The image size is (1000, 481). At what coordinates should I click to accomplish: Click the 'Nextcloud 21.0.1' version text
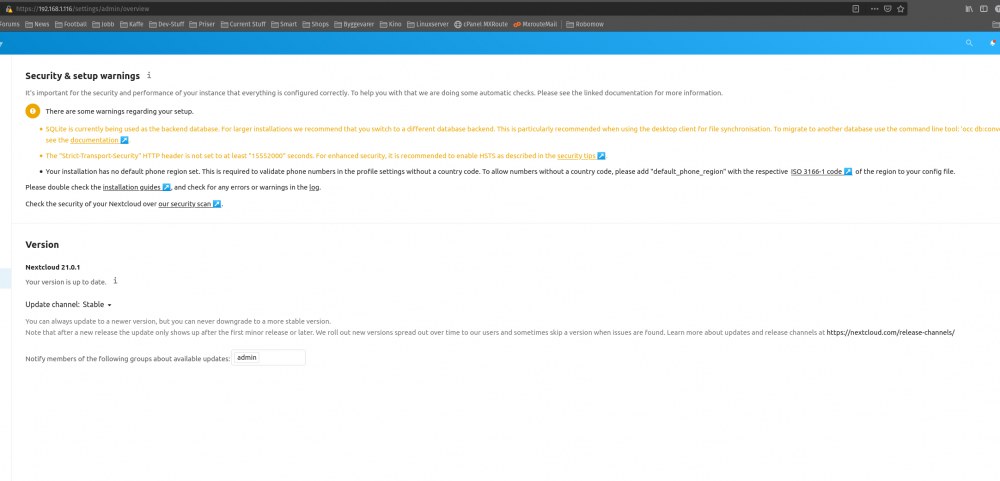pos(52,267)
